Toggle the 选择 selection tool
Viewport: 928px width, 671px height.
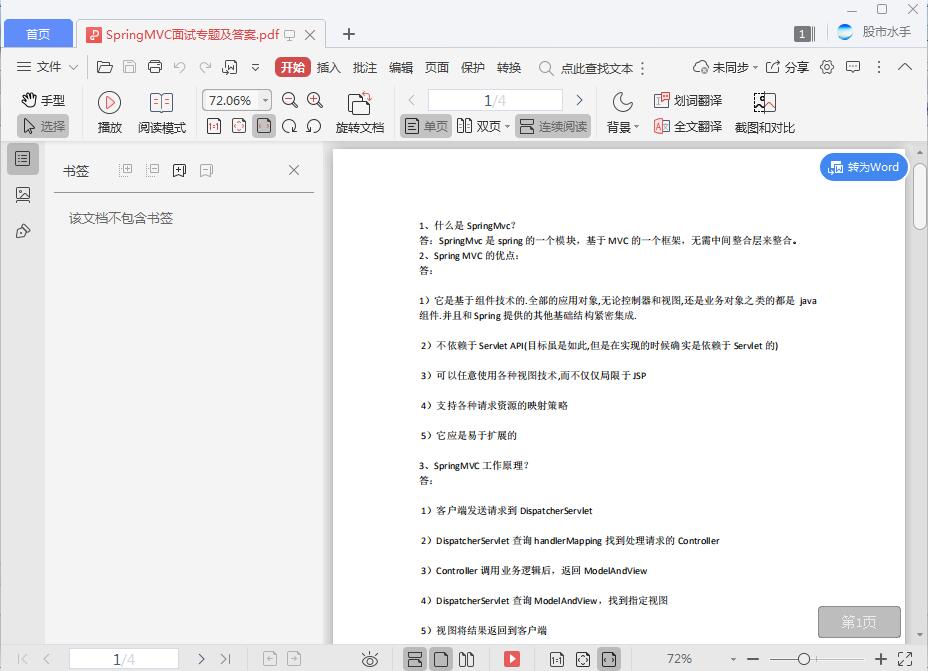pos(43,126)
